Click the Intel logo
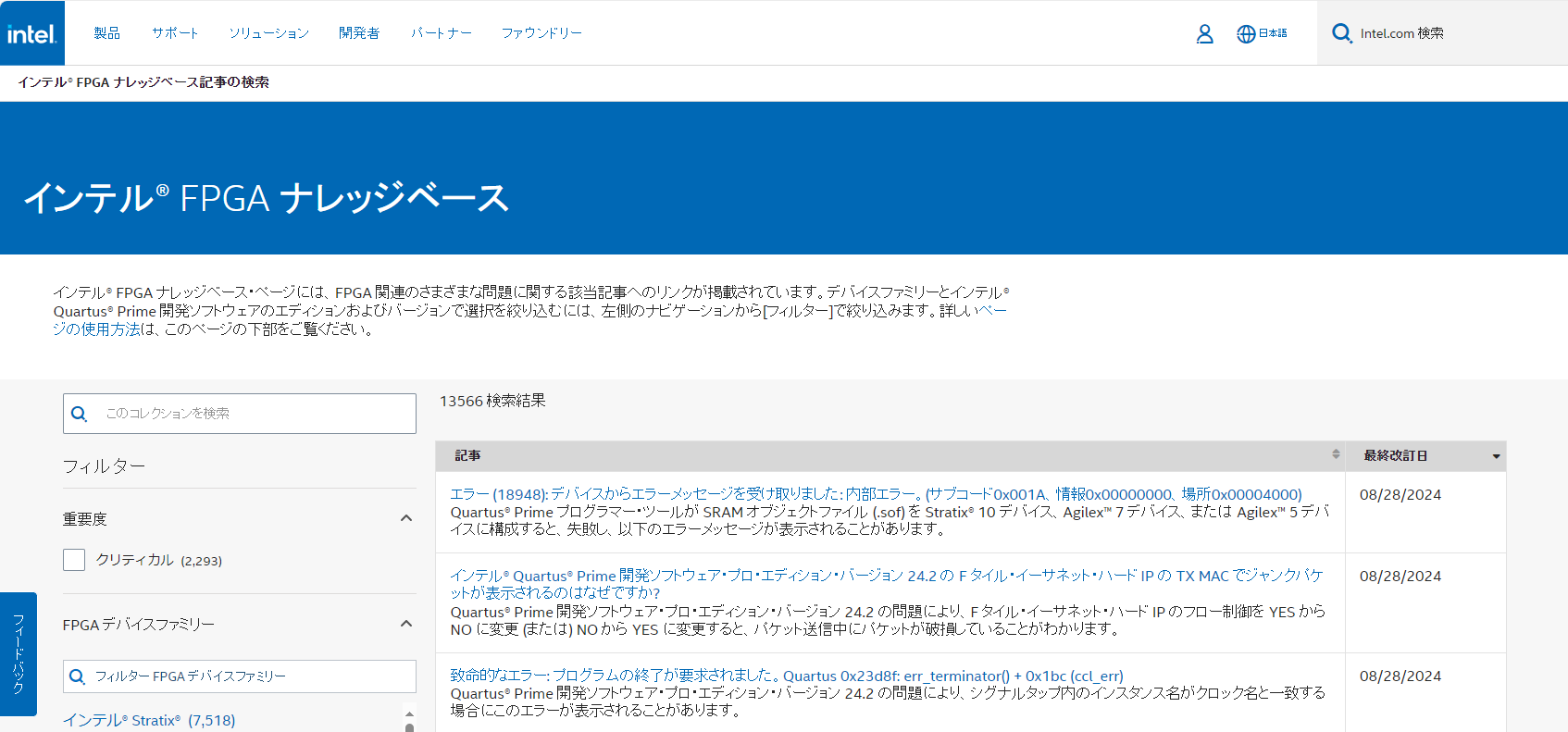 click(x=32, y=33)
